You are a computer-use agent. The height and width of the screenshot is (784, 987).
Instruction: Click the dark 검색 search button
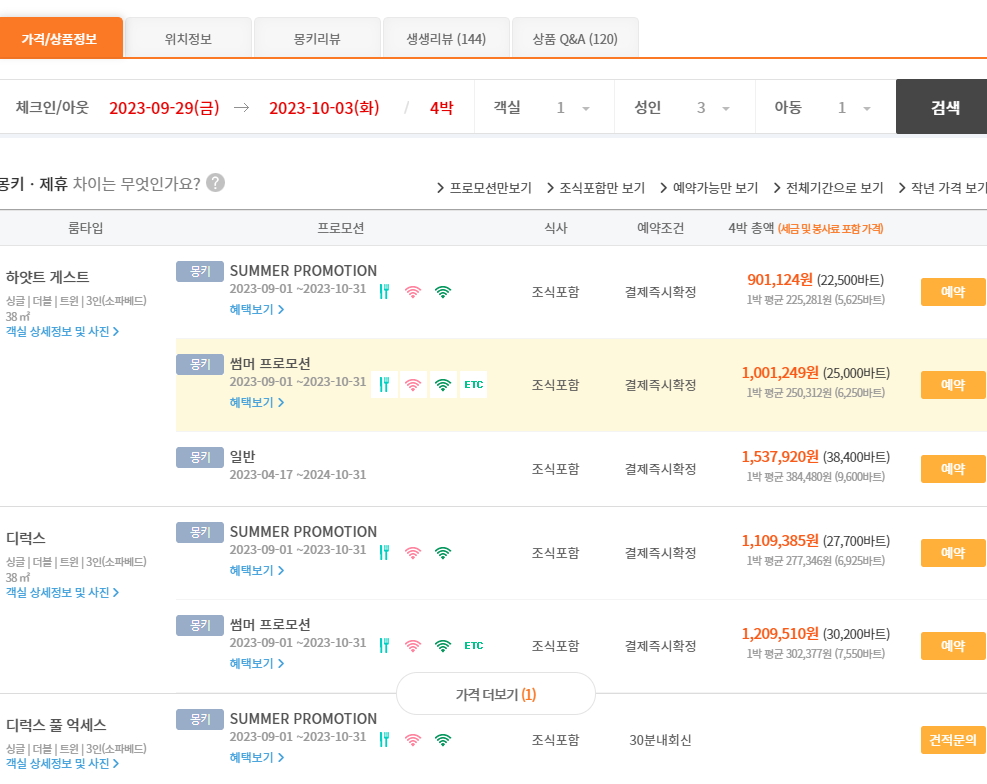pos(942,106)
